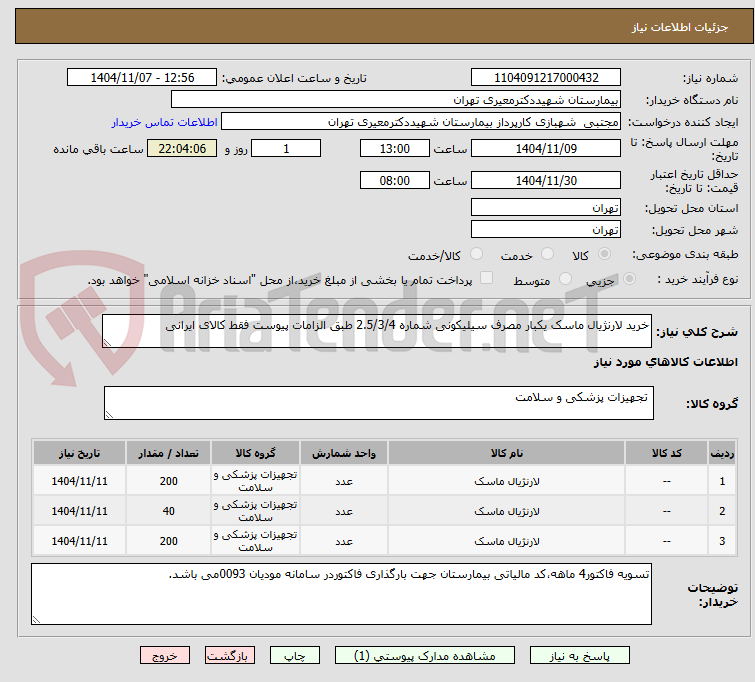The height and width of the screenshot is (682, 755).
Task: Click need date 1404/11/11 in row 2
Action: (79, 511)
